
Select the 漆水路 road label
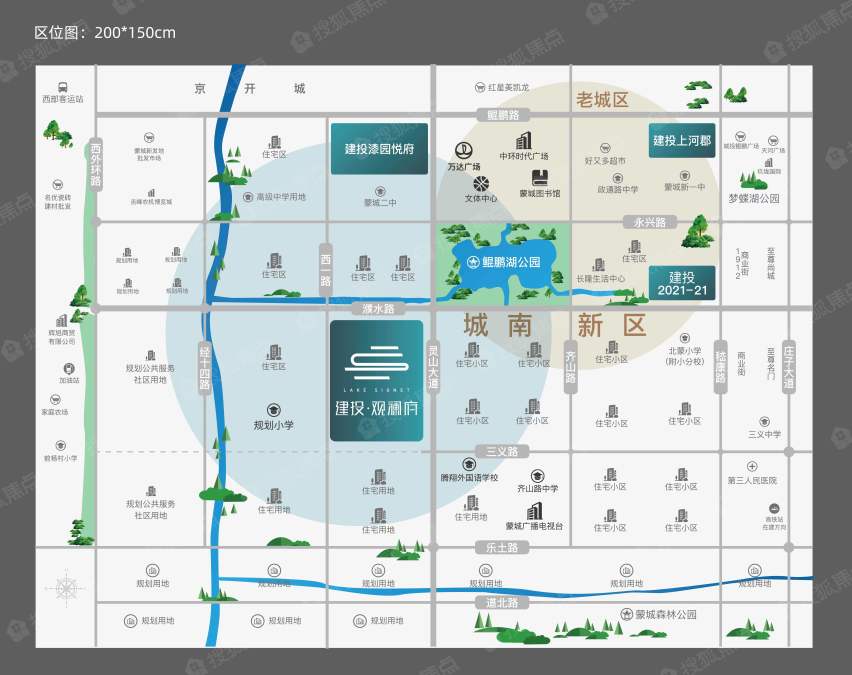coord(378,309)
